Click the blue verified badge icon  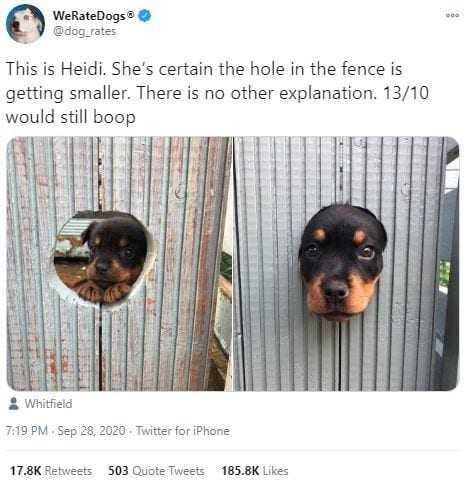coord(144,16)
